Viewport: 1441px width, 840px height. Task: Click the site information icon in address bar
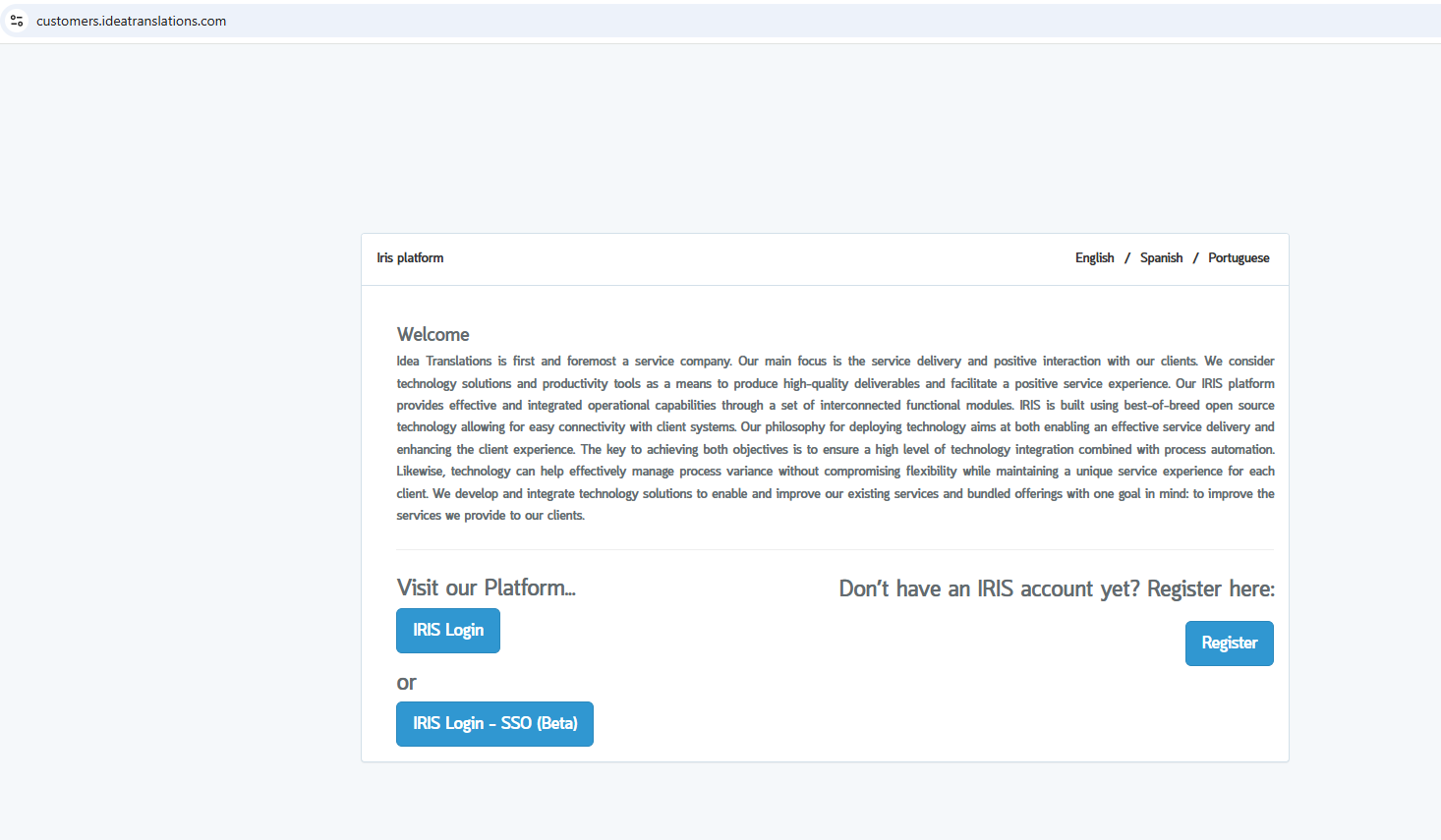[17, 21]
